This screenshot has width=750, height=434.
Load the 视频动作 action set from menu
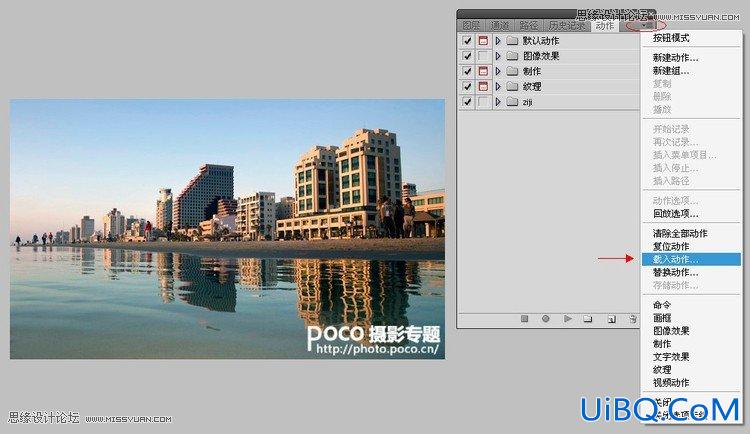(x=671, y=382)
